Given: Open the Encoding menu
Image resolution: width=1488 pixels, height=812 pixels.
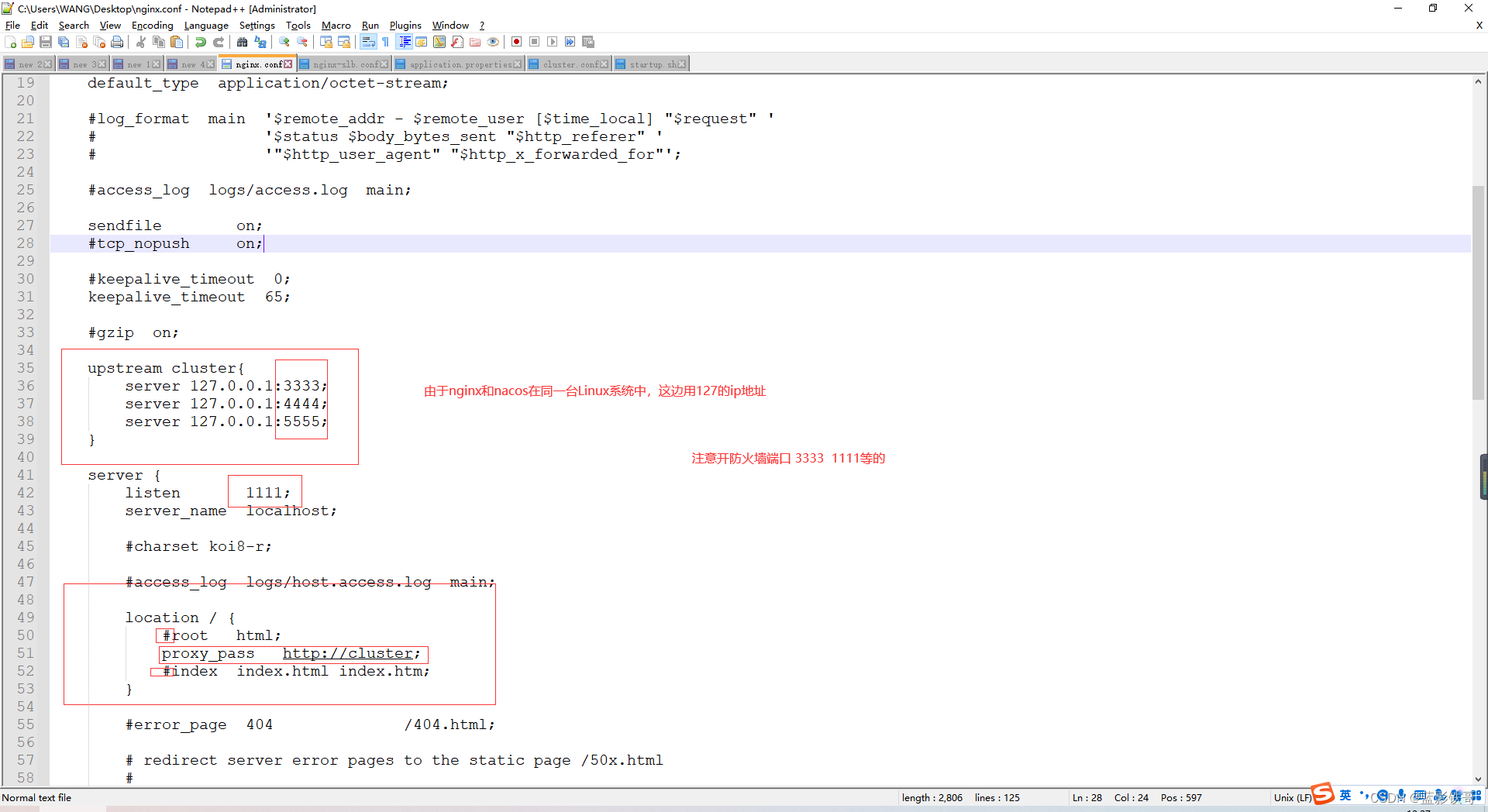Looking at the screenshot, I should point(153,26).
